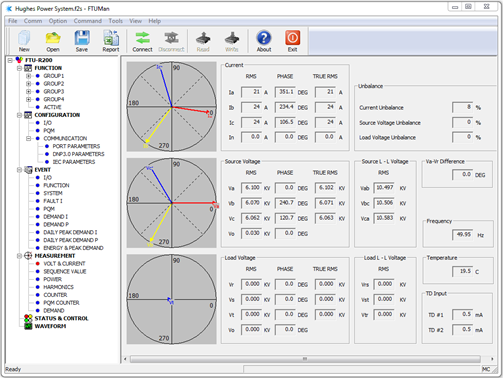Open the Tools menu
The image size is (503, 378).
(116, 21)
